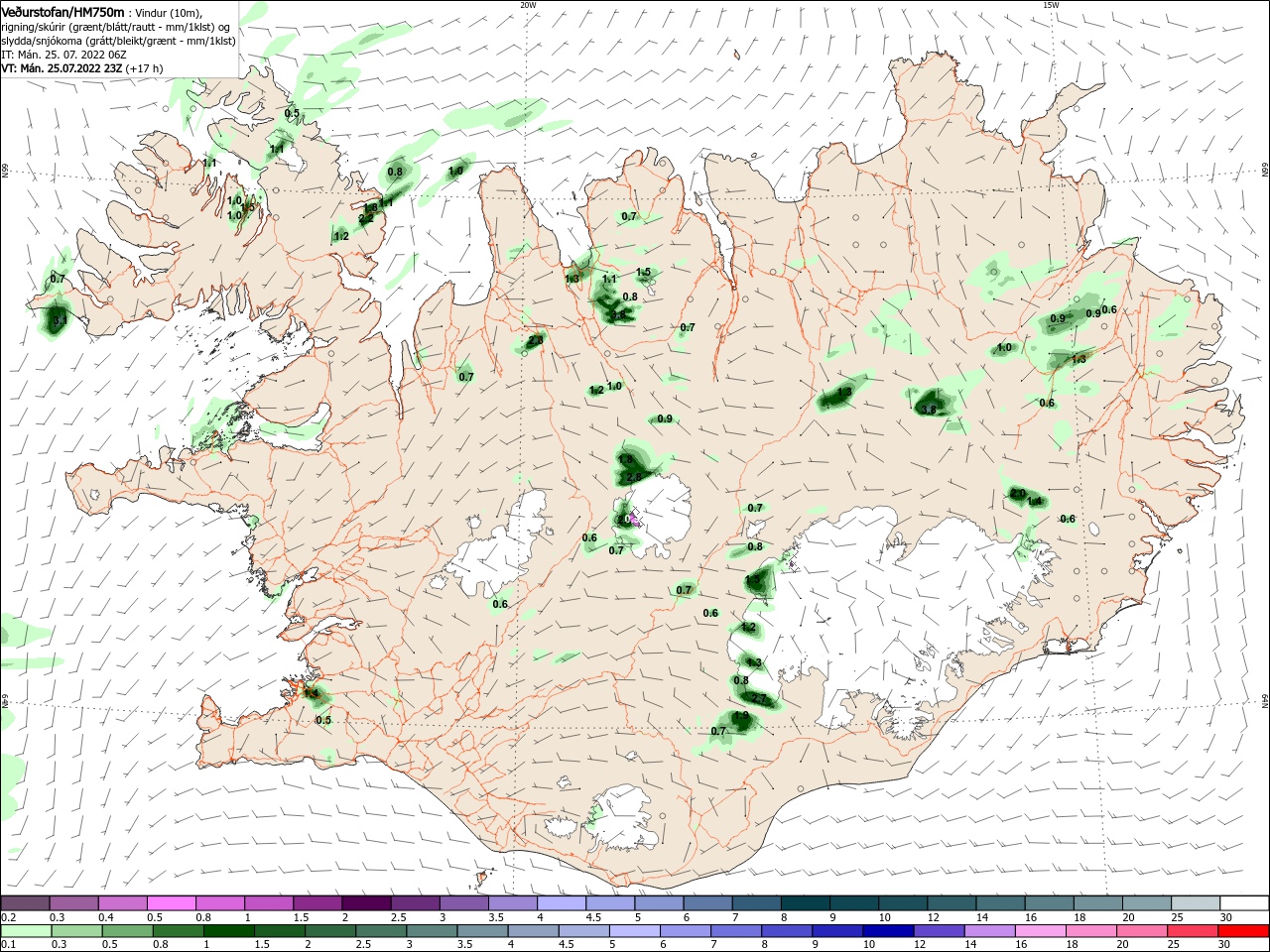
Task: Select the light gray snow swatch for 25–30
Action: click(x=1196, y=903)
